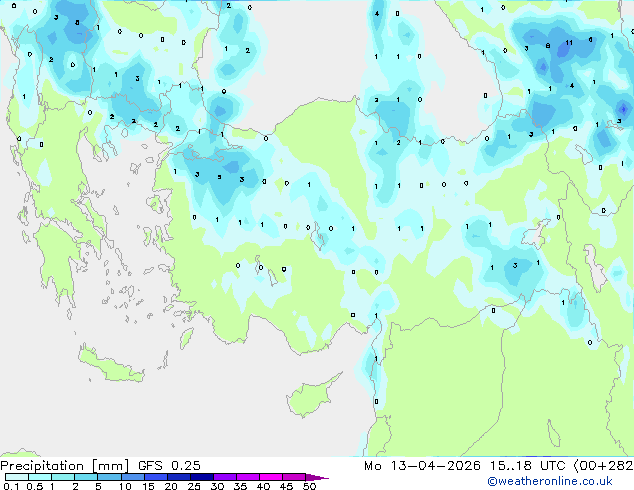634x490 pixels.
Task: Pick the 30–35 mm purple legend swatch
Action: (225, 477)
